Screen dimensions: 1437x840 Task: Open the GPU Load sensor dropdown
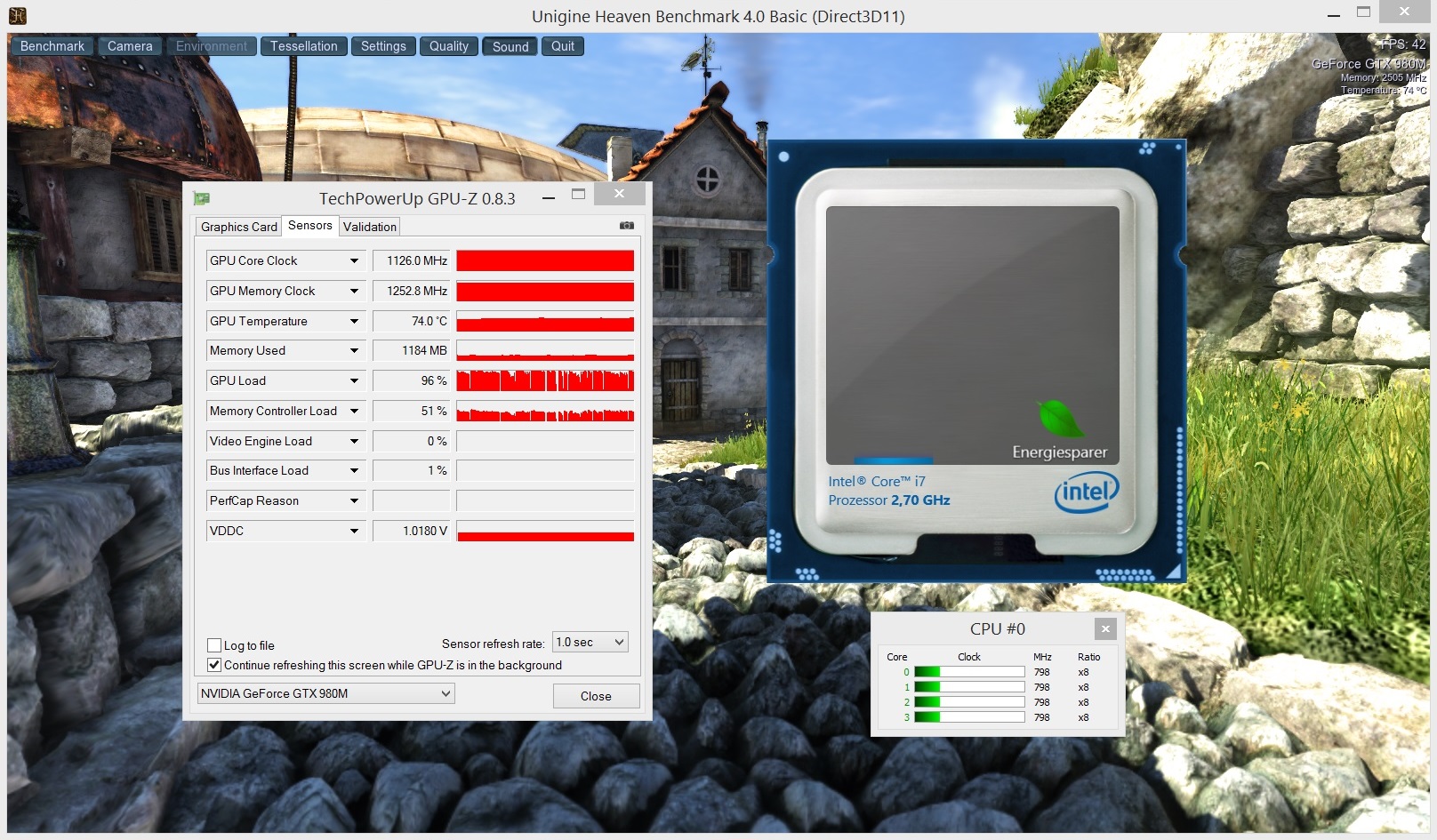pyautogui.click(x=354, y=380)
